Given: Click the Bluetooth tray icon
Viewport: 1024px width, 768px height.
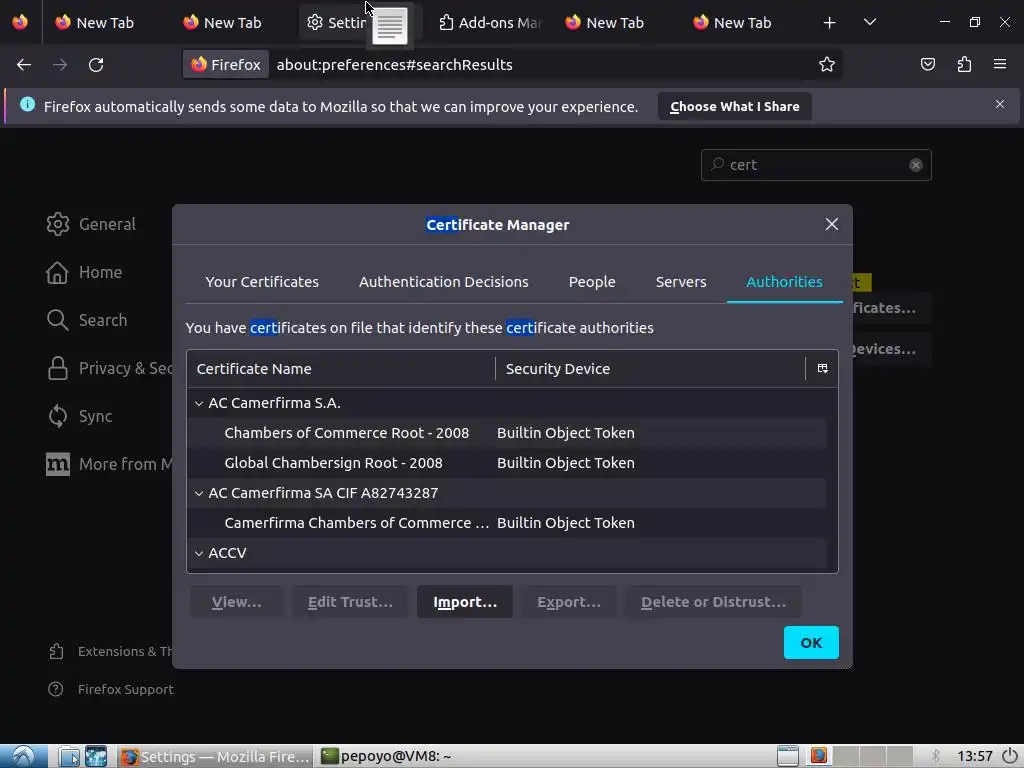Looking at the screenshot, I should click(936, 756).
